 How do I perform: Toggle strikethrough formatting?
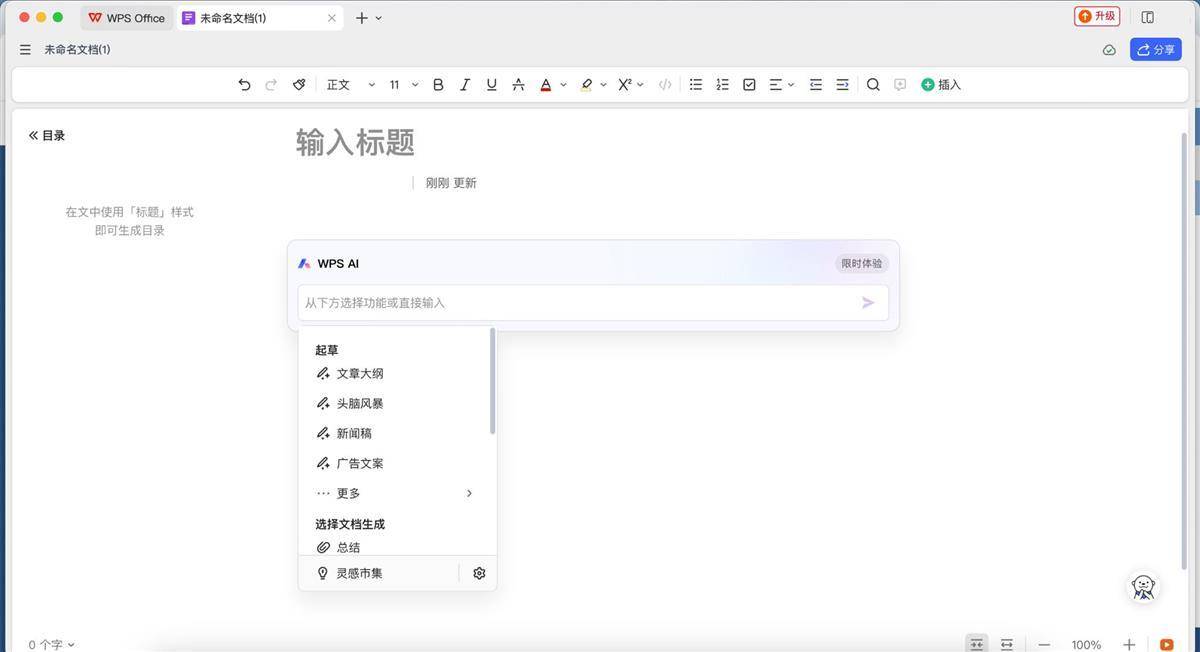(x=518, y=85)
